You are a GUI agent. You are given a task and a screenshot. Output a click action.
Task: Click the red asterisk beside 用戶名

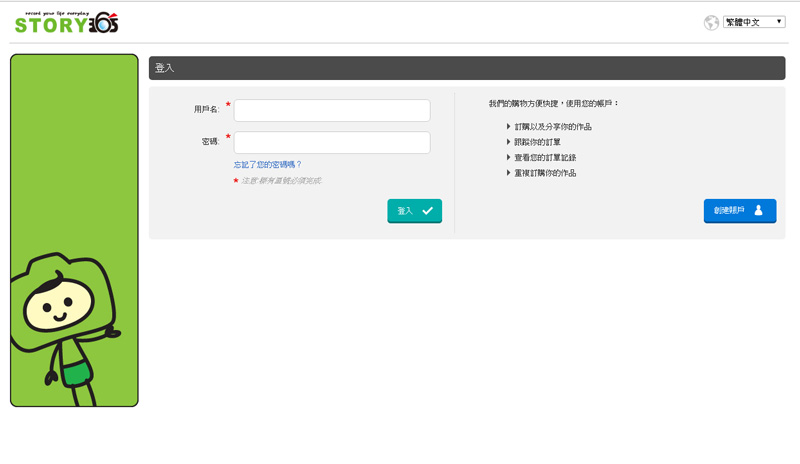pyautogui.click(x=228, y=104)
